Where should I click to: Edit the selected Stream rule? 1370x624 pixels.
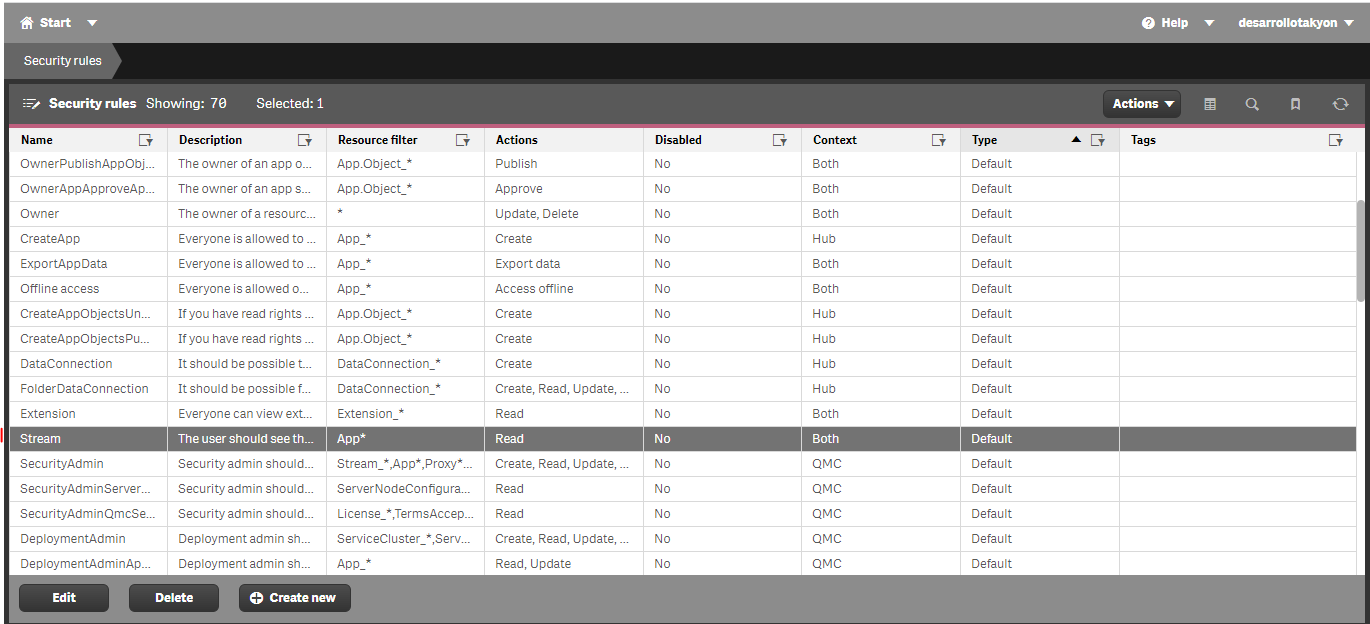(x=63, y=597)
